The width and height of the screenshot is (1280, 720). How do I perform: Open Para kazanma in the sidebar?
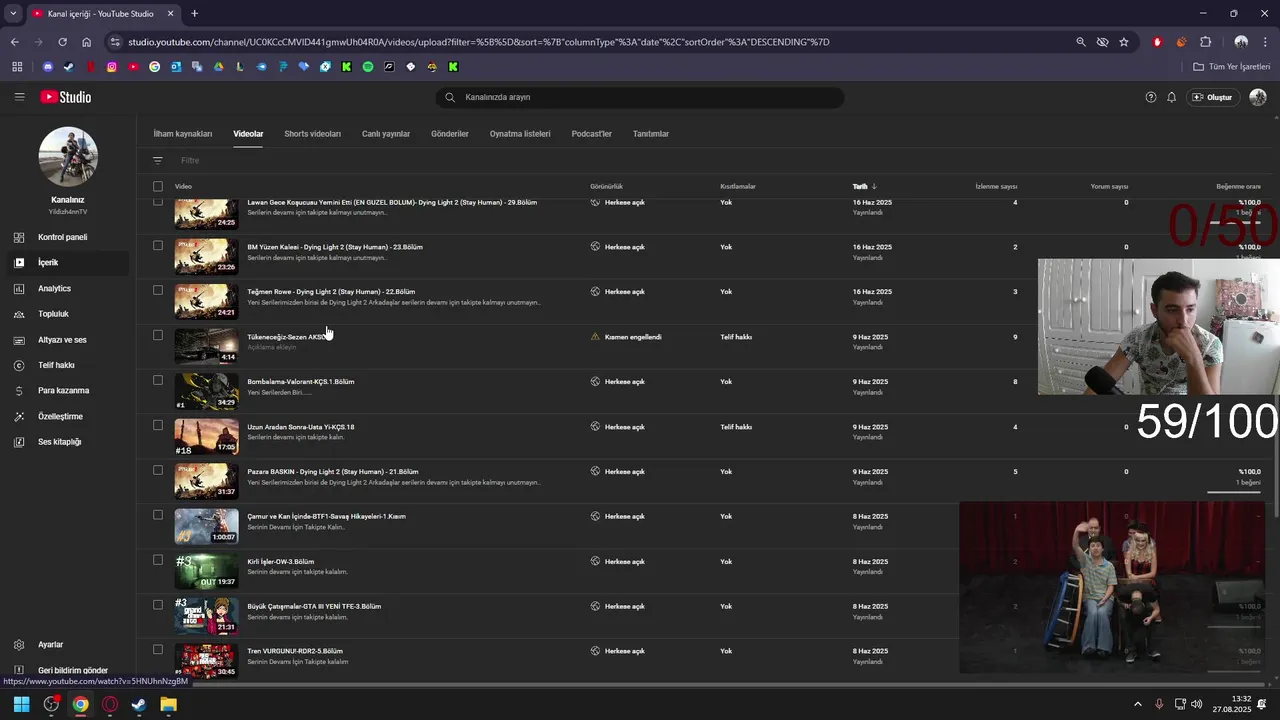[x=65, y=390]
